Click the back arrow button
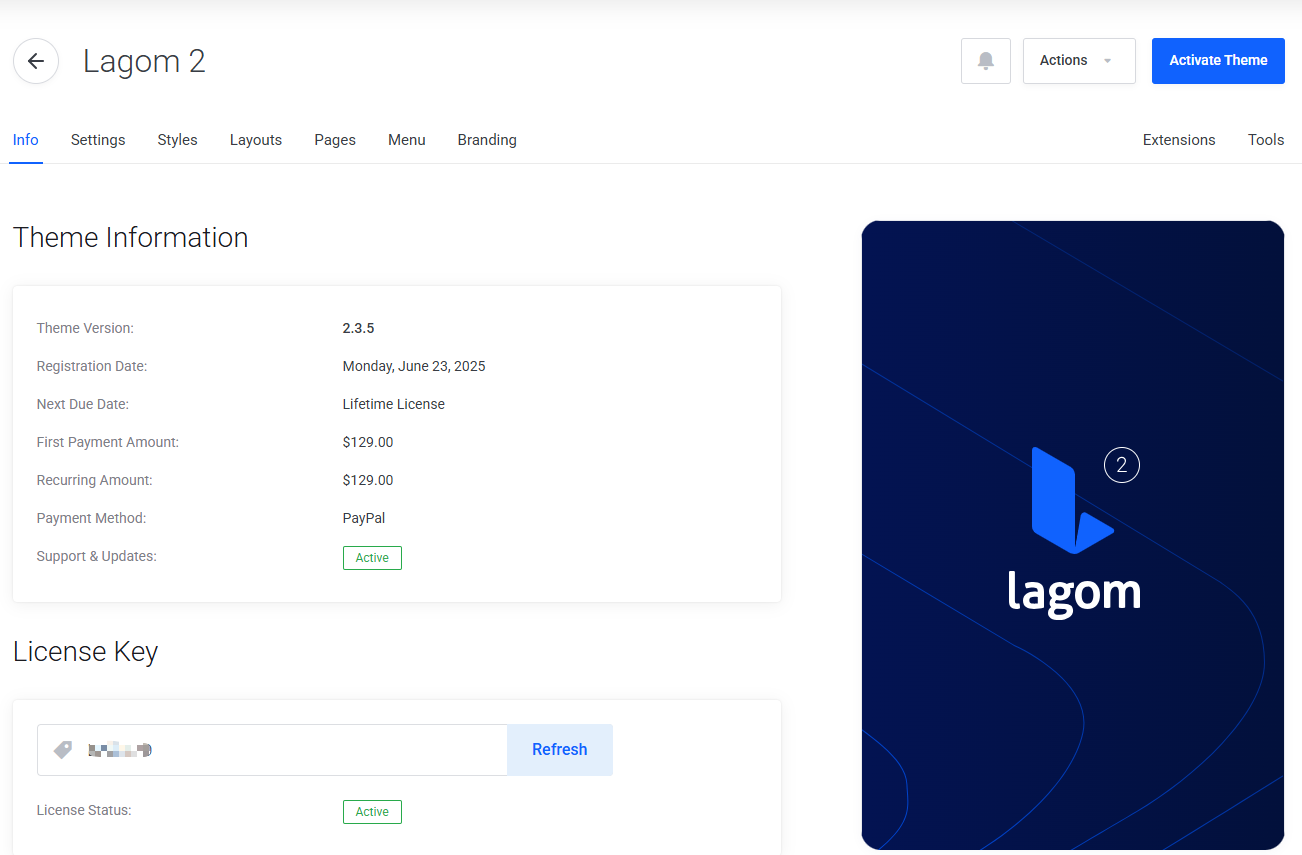 click(x=36, y=61)
